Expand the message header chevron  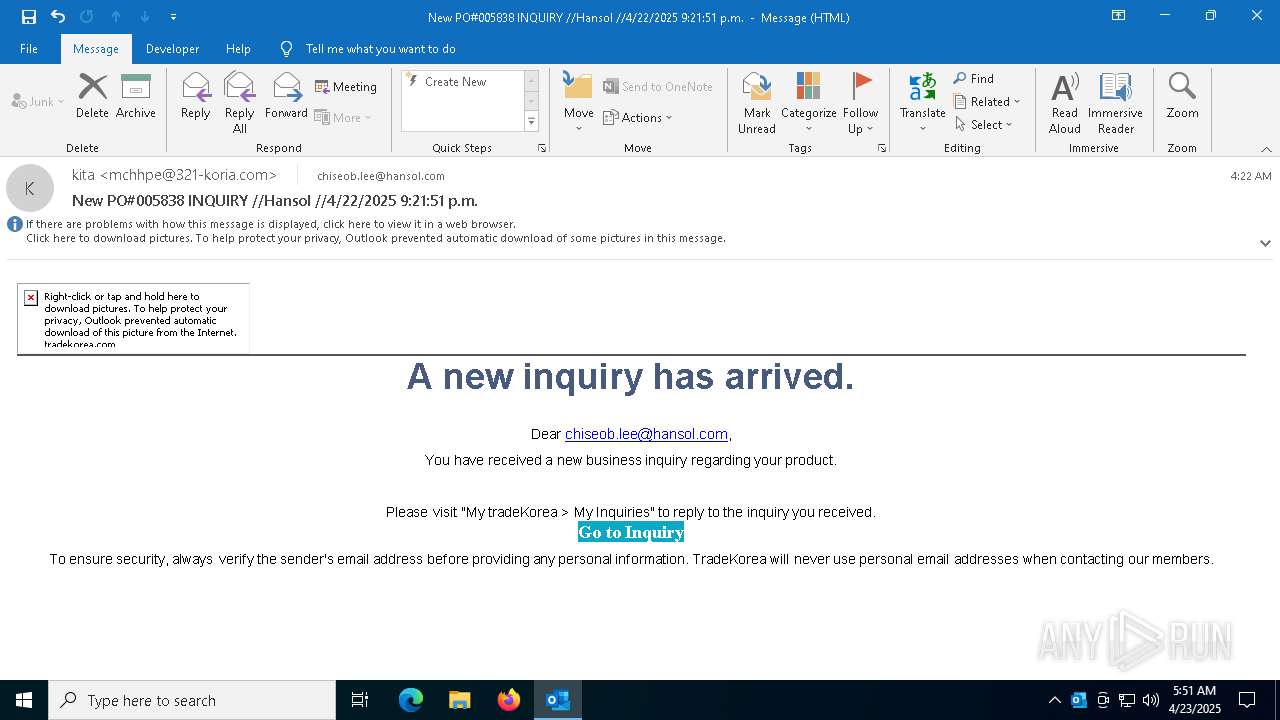[1265, 243]
